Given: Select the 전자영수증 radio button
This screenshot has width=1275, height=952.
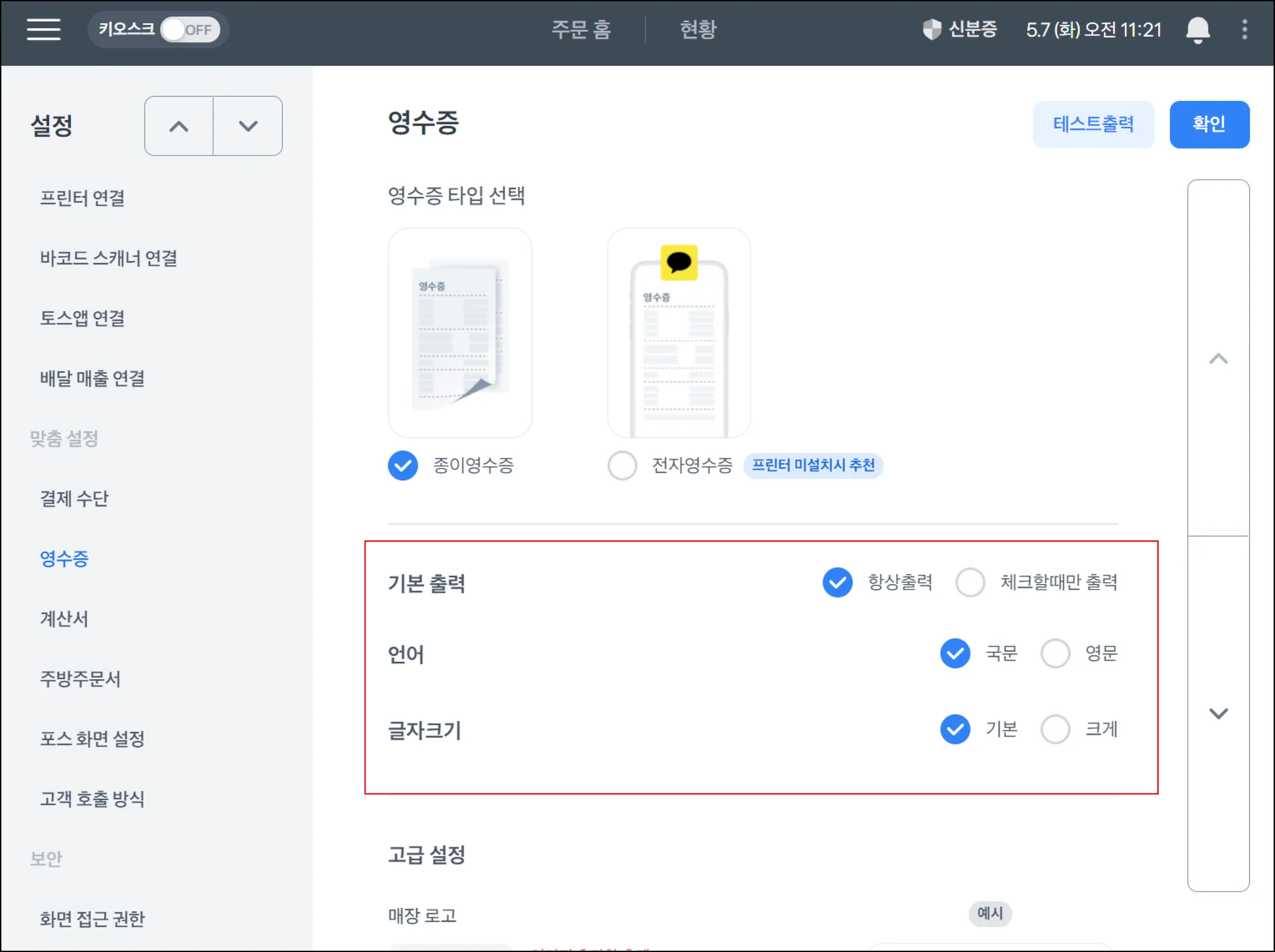Looking at the screenshot, I should 622,466.
